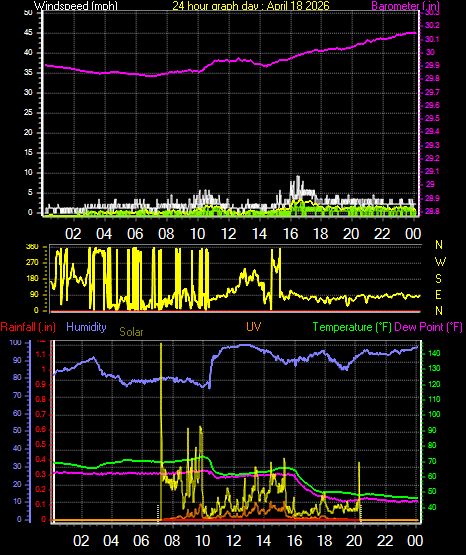Click "28.8" on the barometer axis

[432, 211]
